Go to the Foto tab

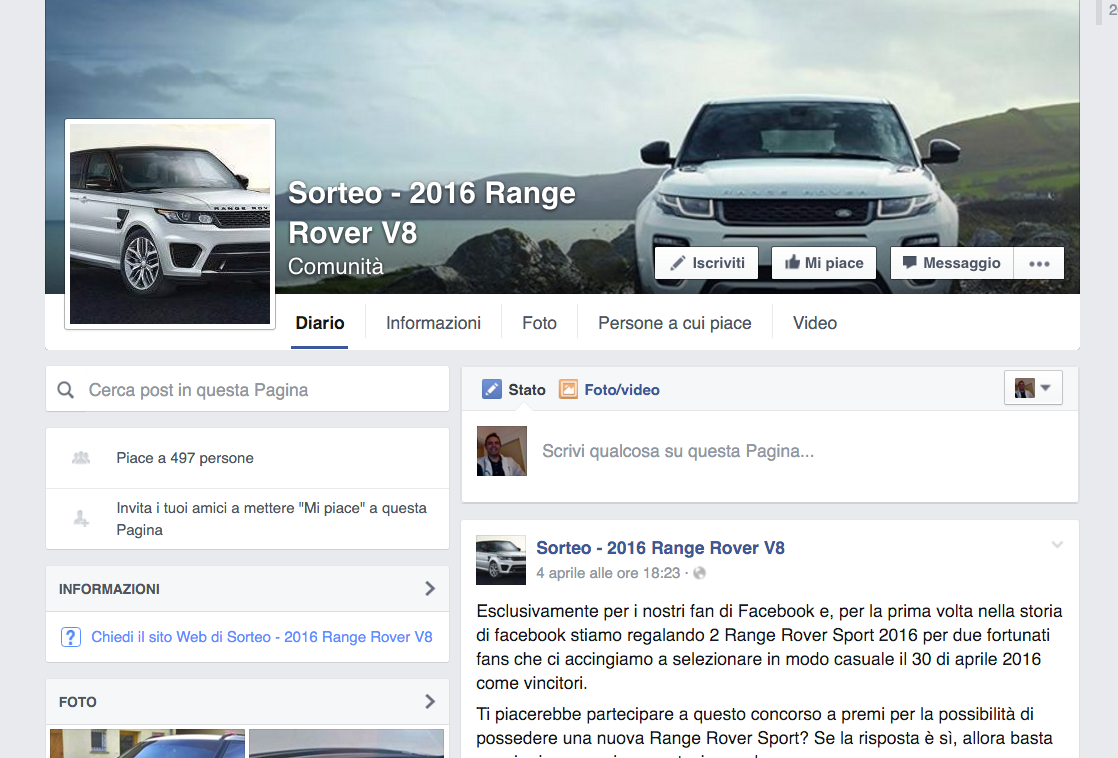(x=539, y=323)
